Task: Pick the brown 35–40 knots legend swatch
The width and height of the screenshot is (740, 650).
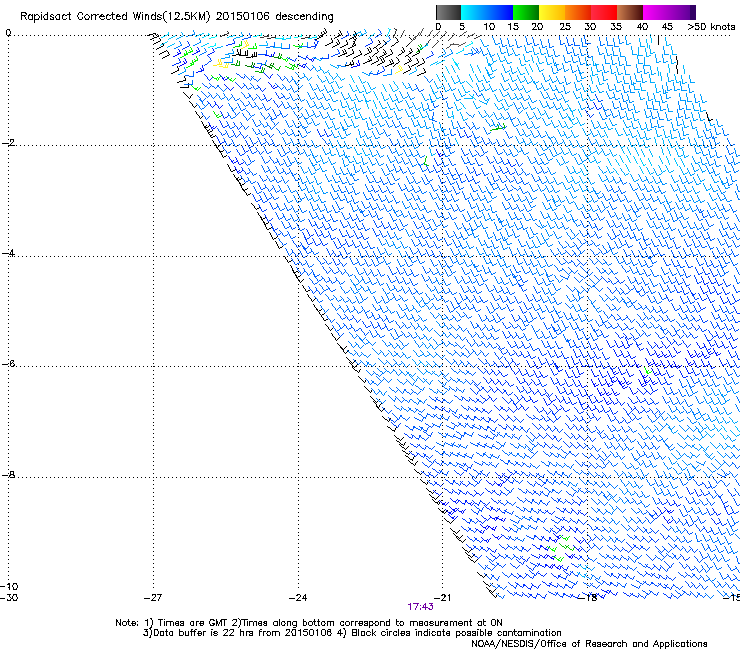Action: pos(630,12)
